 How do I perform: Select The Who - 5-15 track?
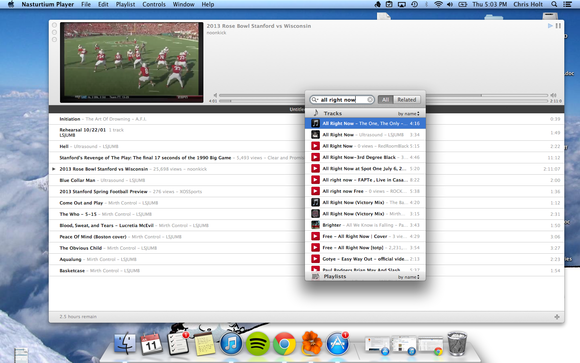tap(307, 214)
